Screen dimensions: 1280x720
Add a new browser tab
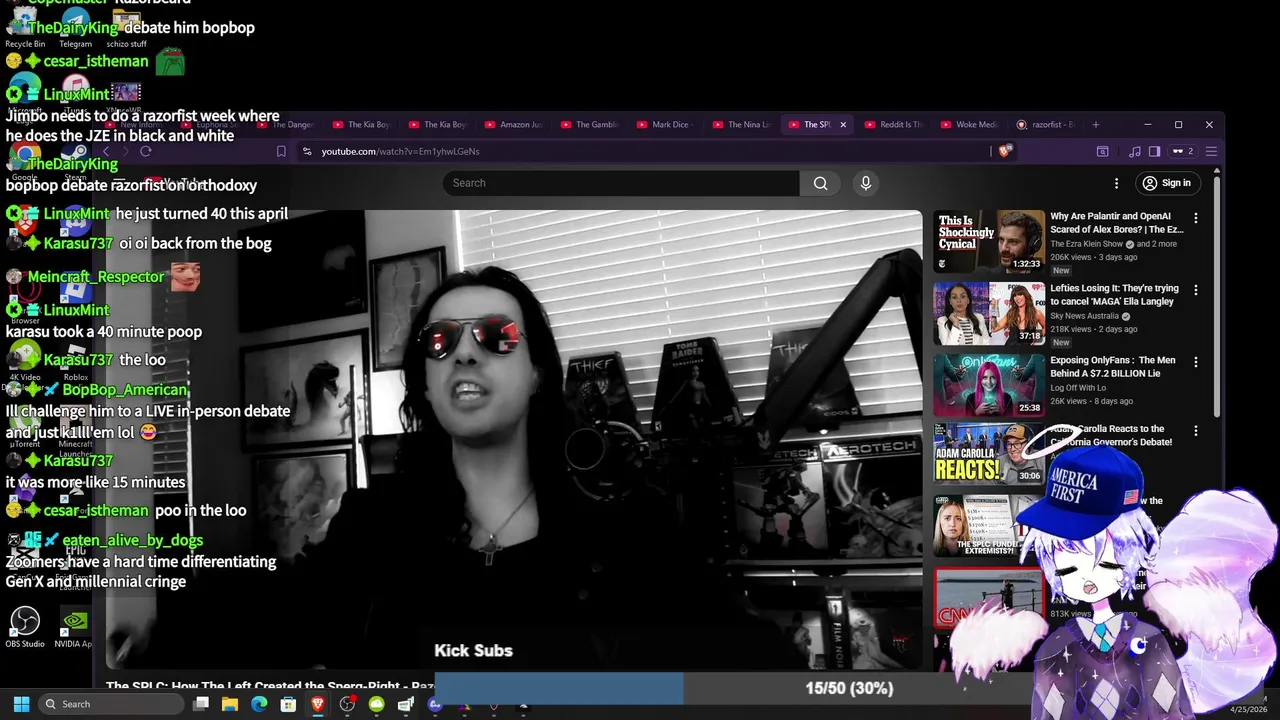coord(1096,125)
